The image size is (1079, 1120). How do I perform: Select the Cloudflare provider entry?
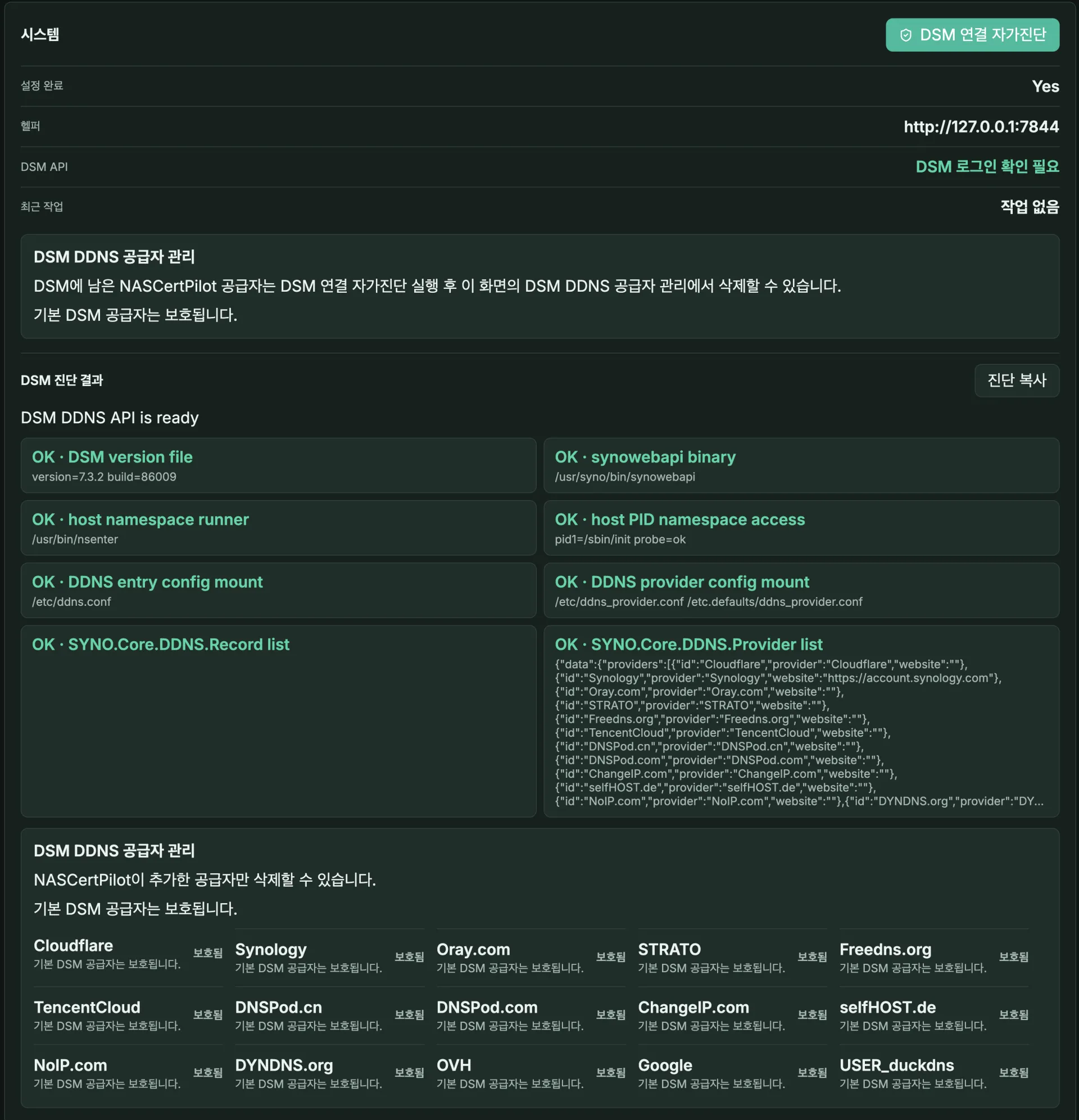[x=128, y=954]
